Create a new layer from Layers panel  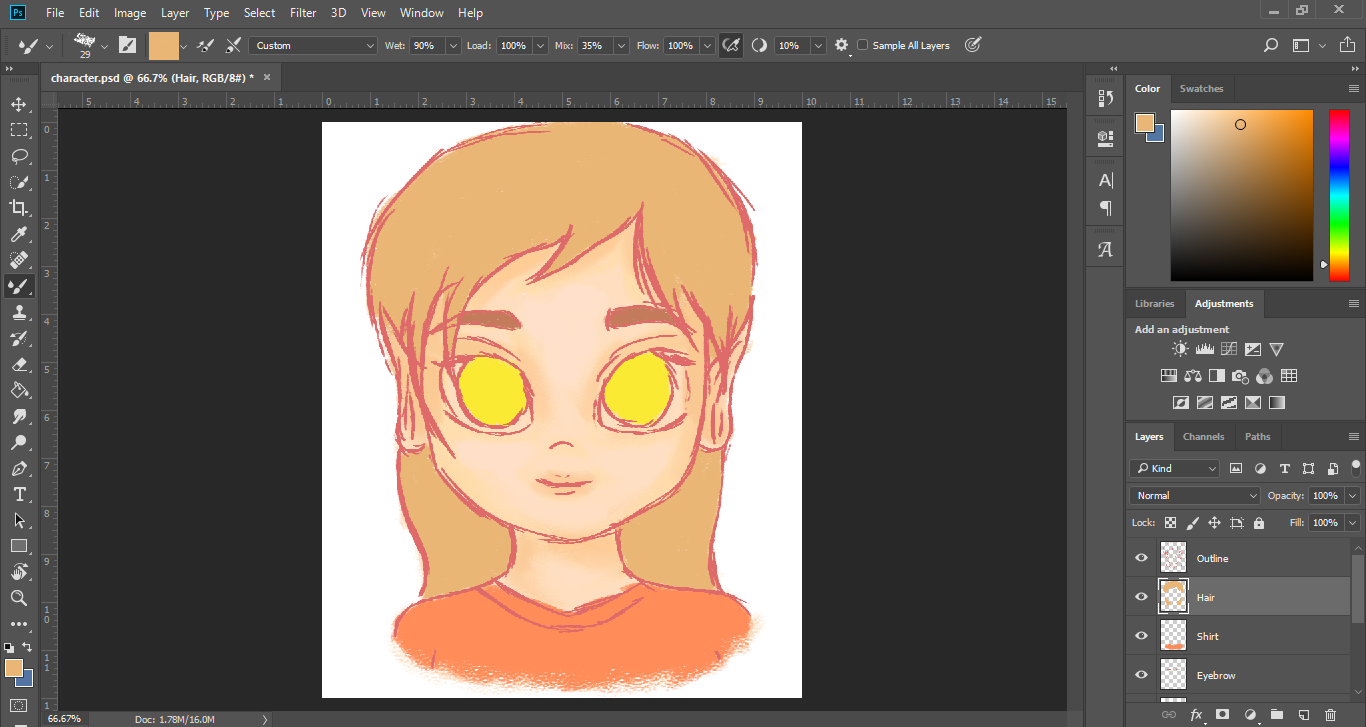[x=1303, y=715]
